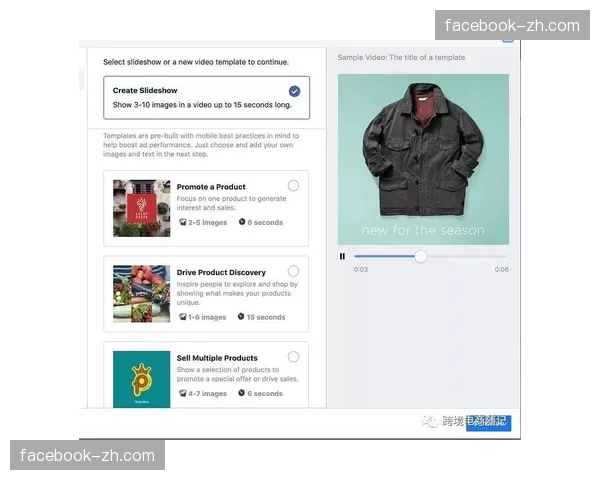600x480 pixels.
Task: Click the Create Slideshow heading text
Action: click(145, 90)
